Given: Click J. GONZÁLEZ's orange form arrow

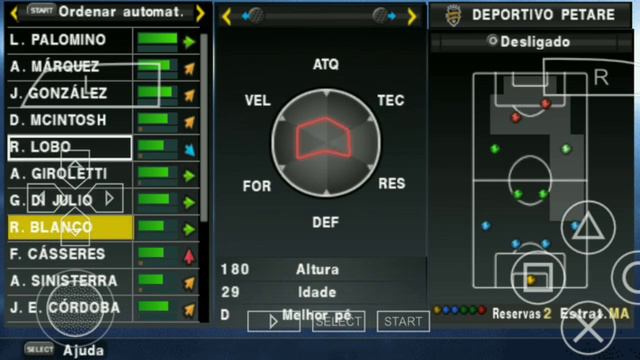Looking at the screenshot, I should point(189,96).
